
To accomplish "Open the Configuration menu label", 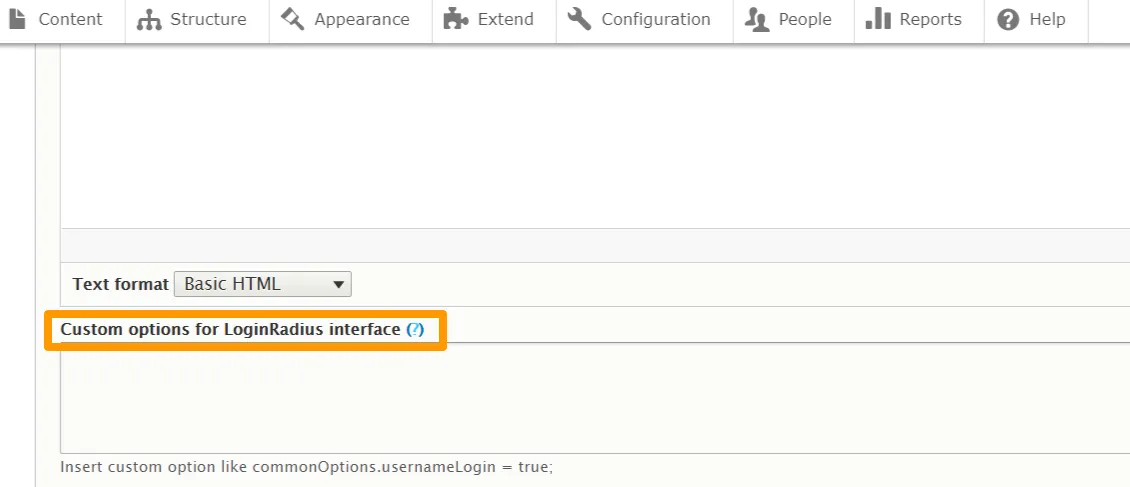I will coord(655,19).
